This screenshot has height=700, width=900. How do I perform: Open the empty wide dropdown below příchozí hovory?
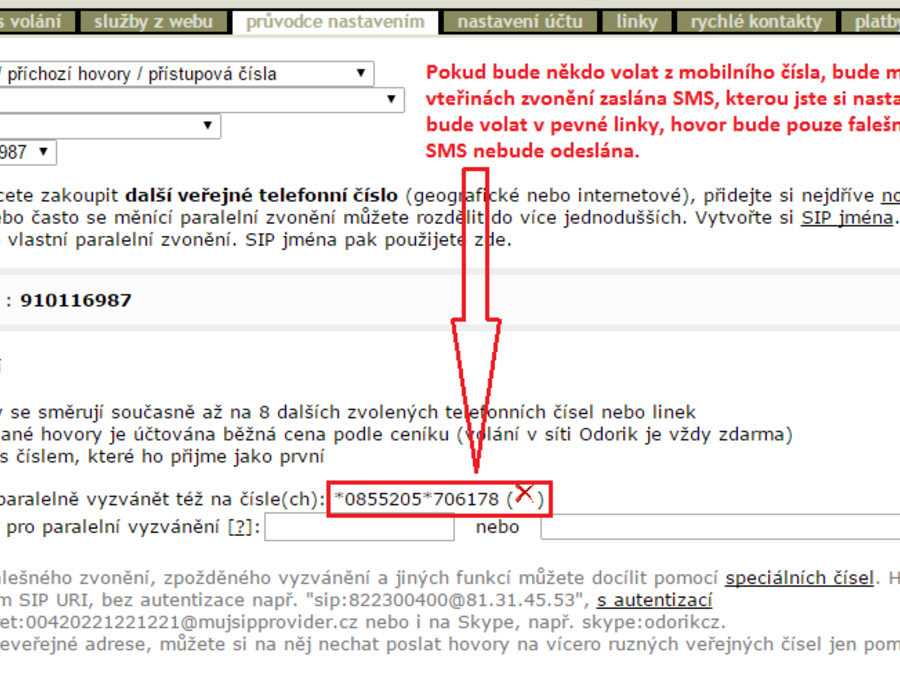coord(201,100)
